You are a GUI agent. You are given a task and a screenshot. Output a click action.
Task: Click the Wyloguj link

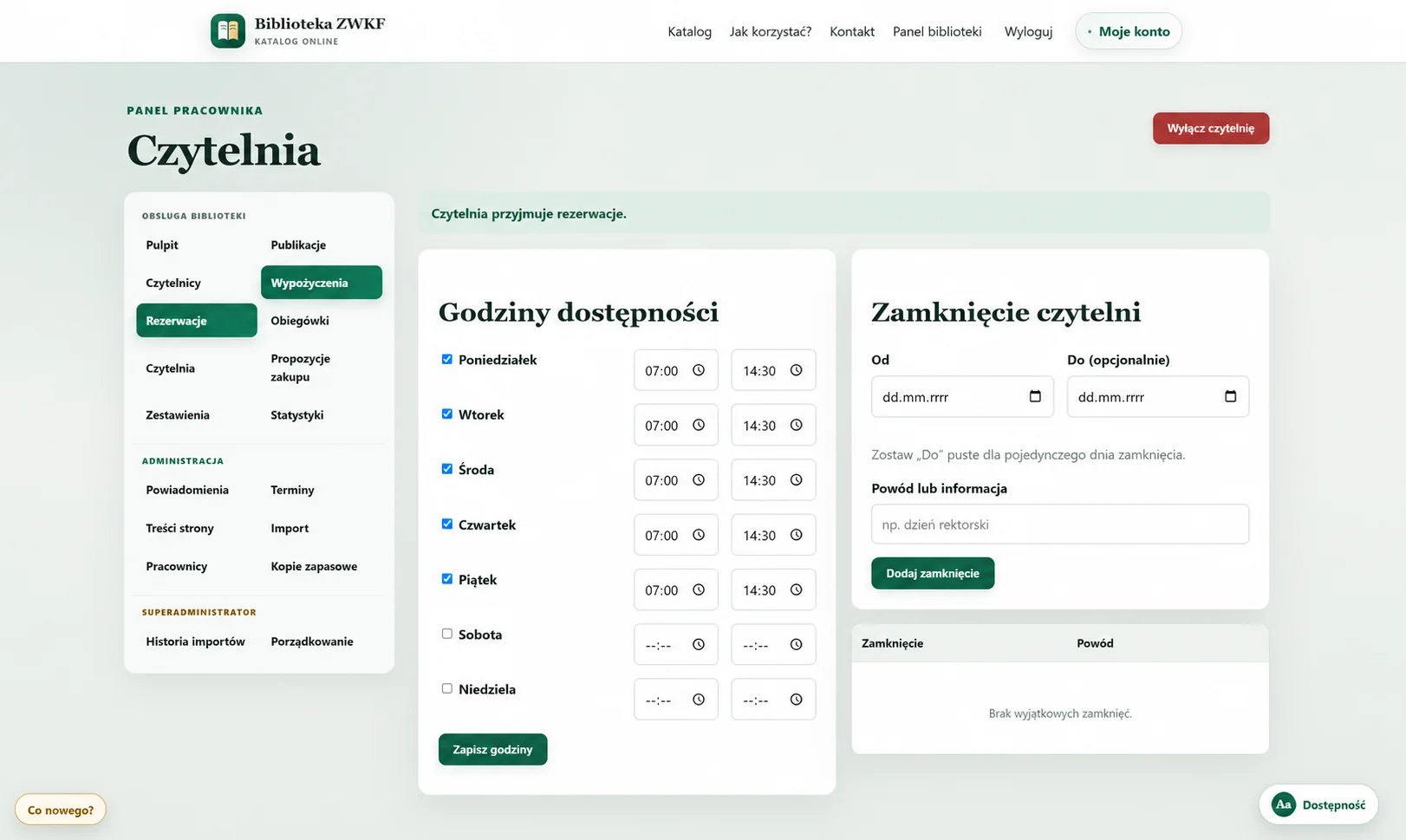[1028, 31]
